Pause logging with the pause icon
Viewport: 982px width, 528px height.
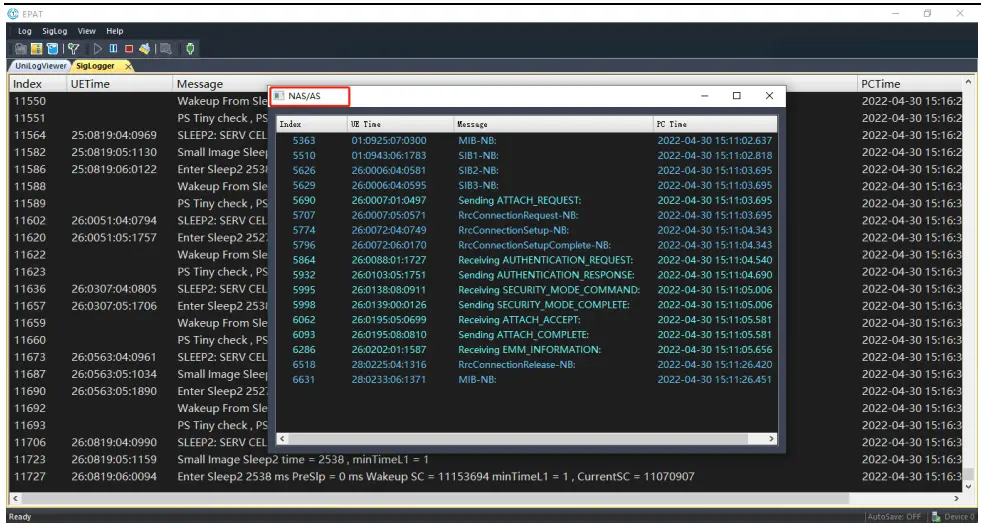(113, 48)
